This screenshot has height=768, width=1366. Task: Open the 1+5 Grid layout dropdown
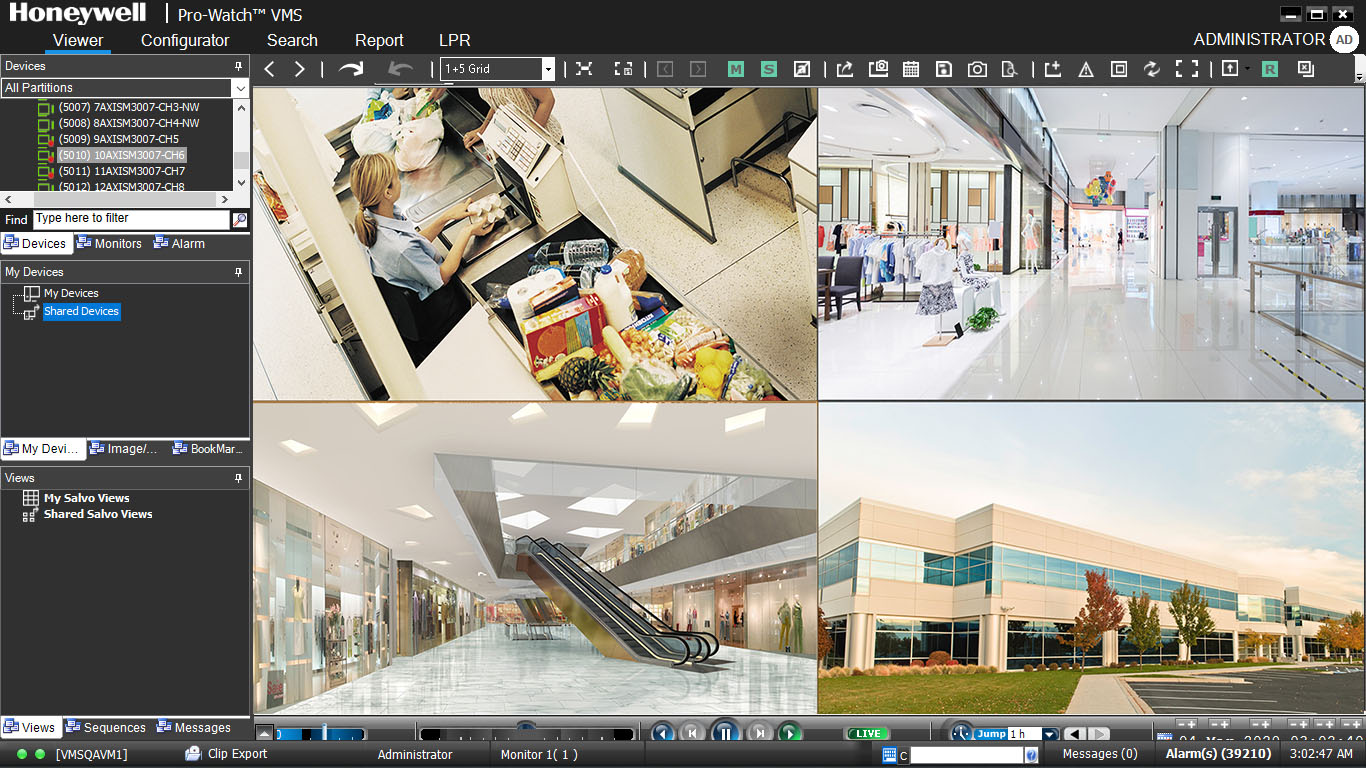(548, 69)
